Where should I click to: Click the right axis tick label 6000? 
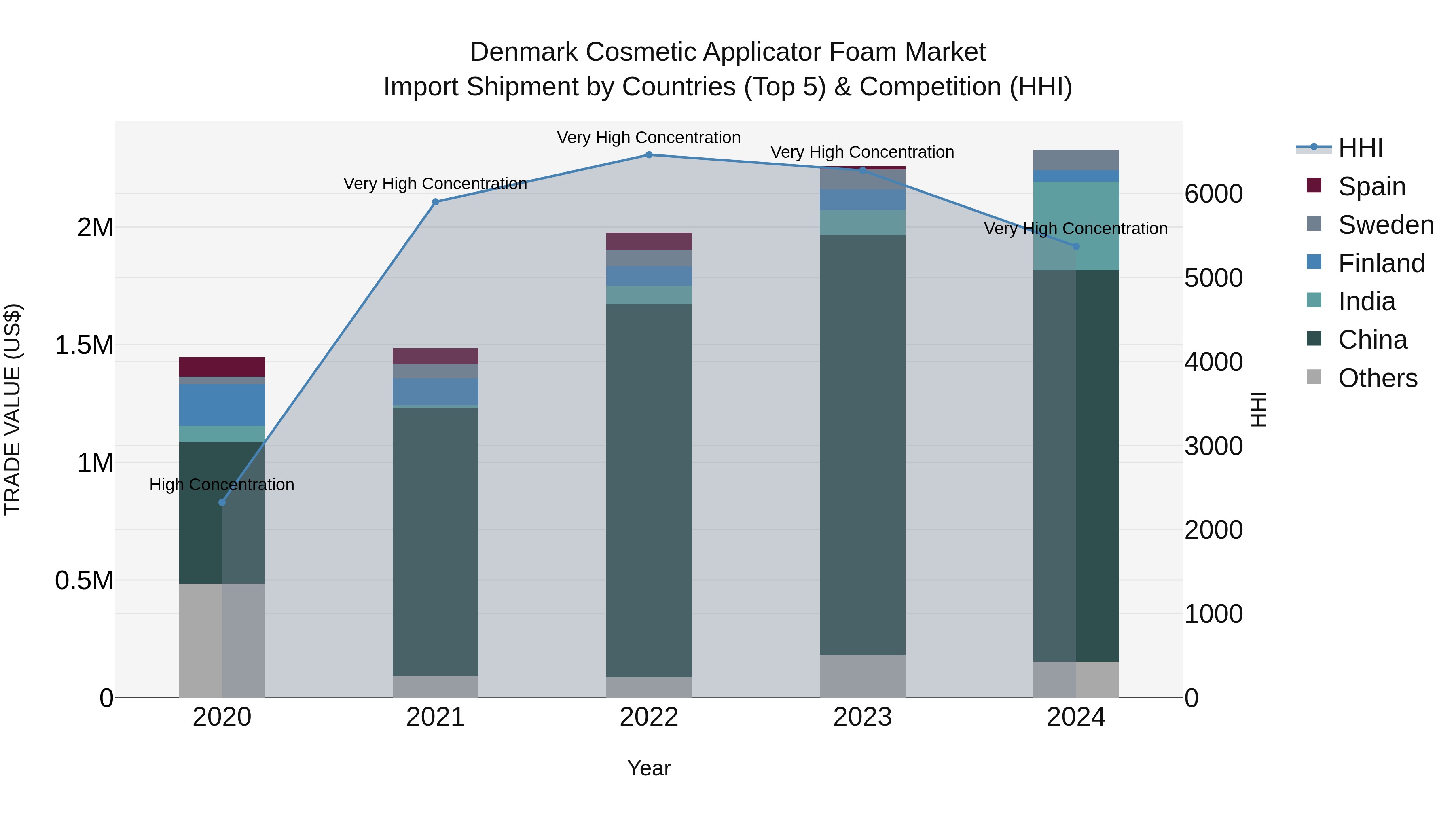point(1213,194)
